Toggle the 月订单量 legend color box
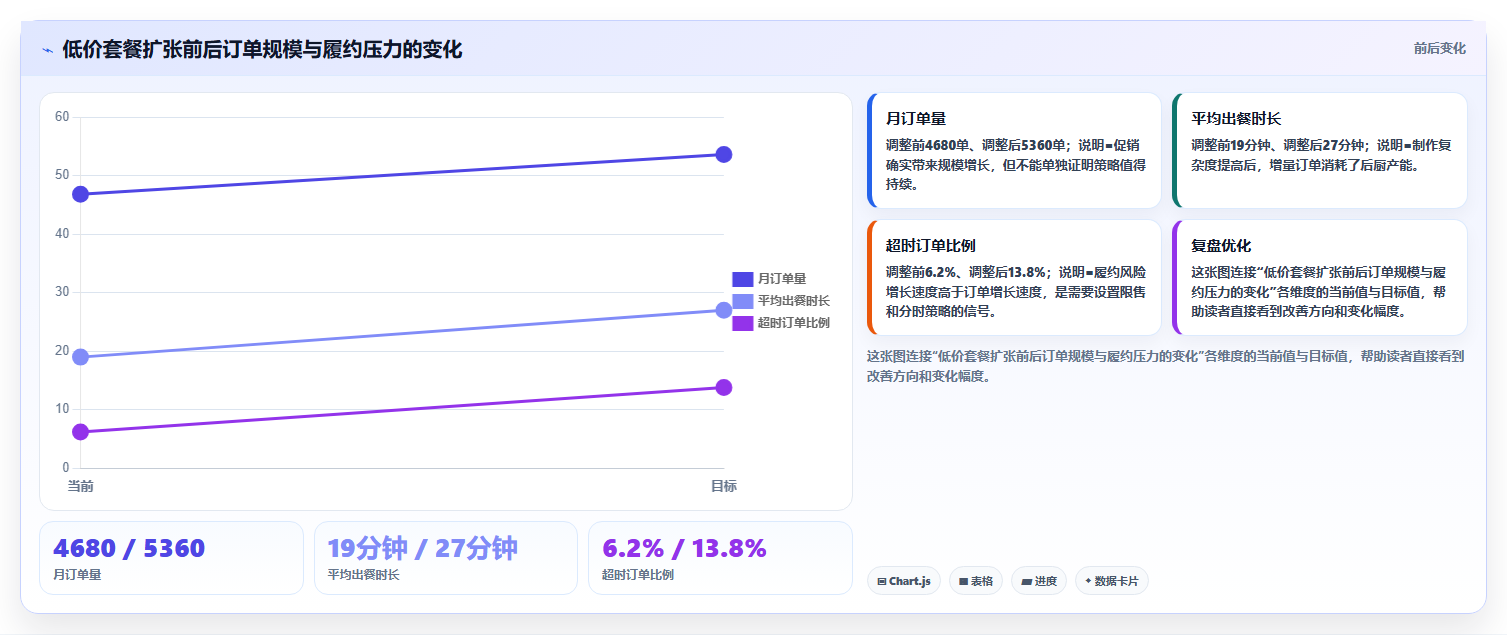Image resolution: width=1507 pixels, height=635 pixels. point(742,279)
